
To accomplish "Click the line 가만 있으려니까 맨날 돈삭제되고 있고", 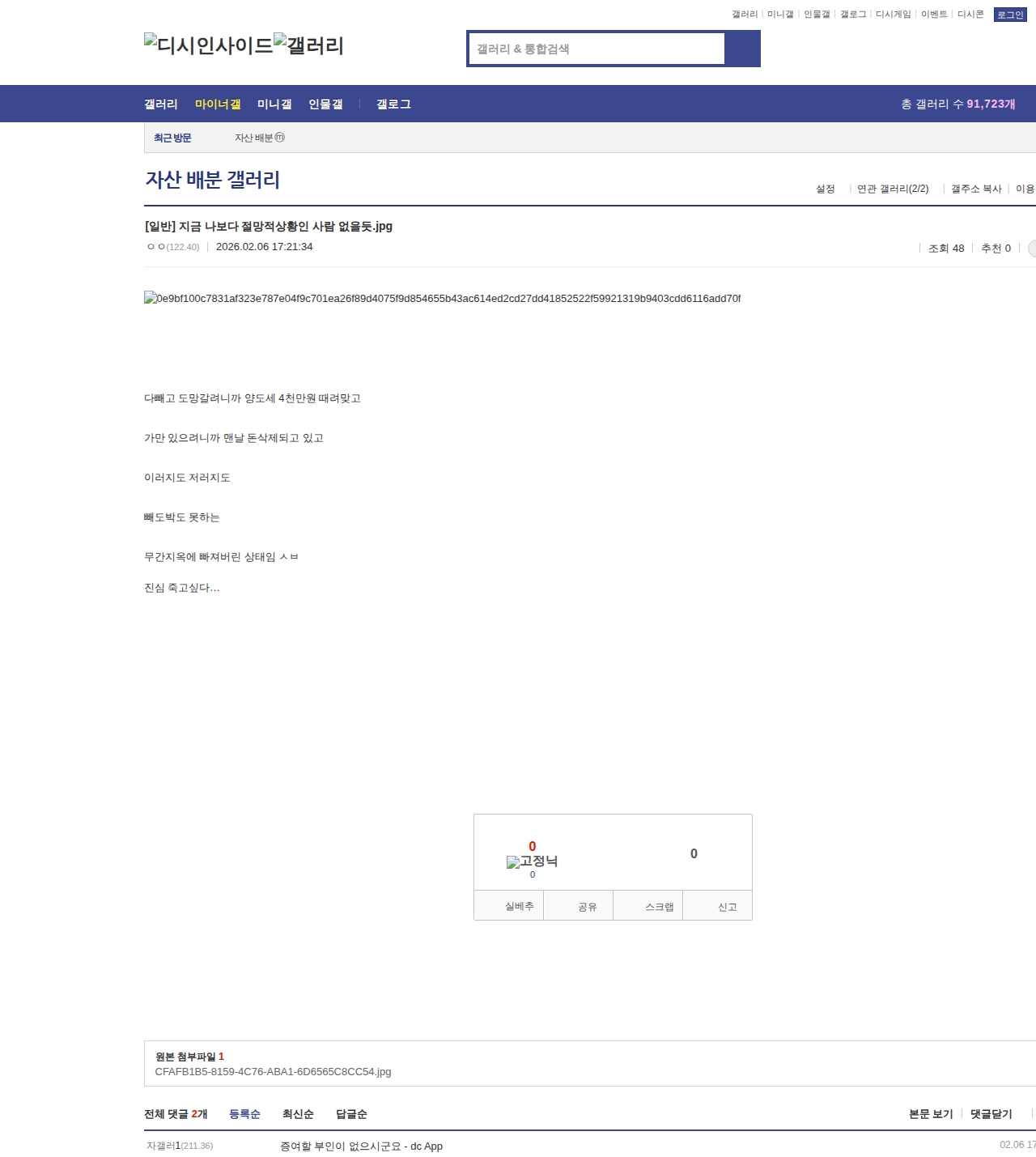I will pos(234,438).
